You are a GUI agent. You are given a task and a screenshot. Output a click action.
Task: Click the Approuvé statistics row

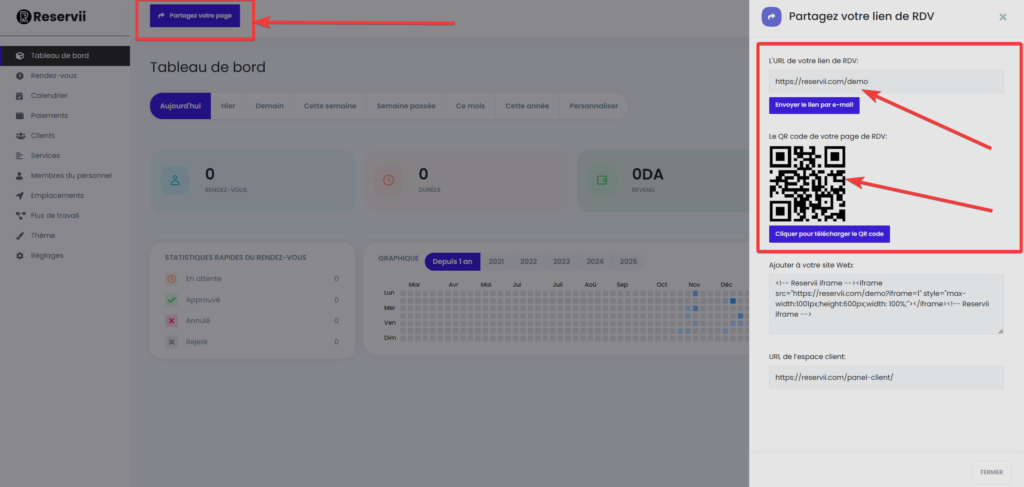click(252, 300)
